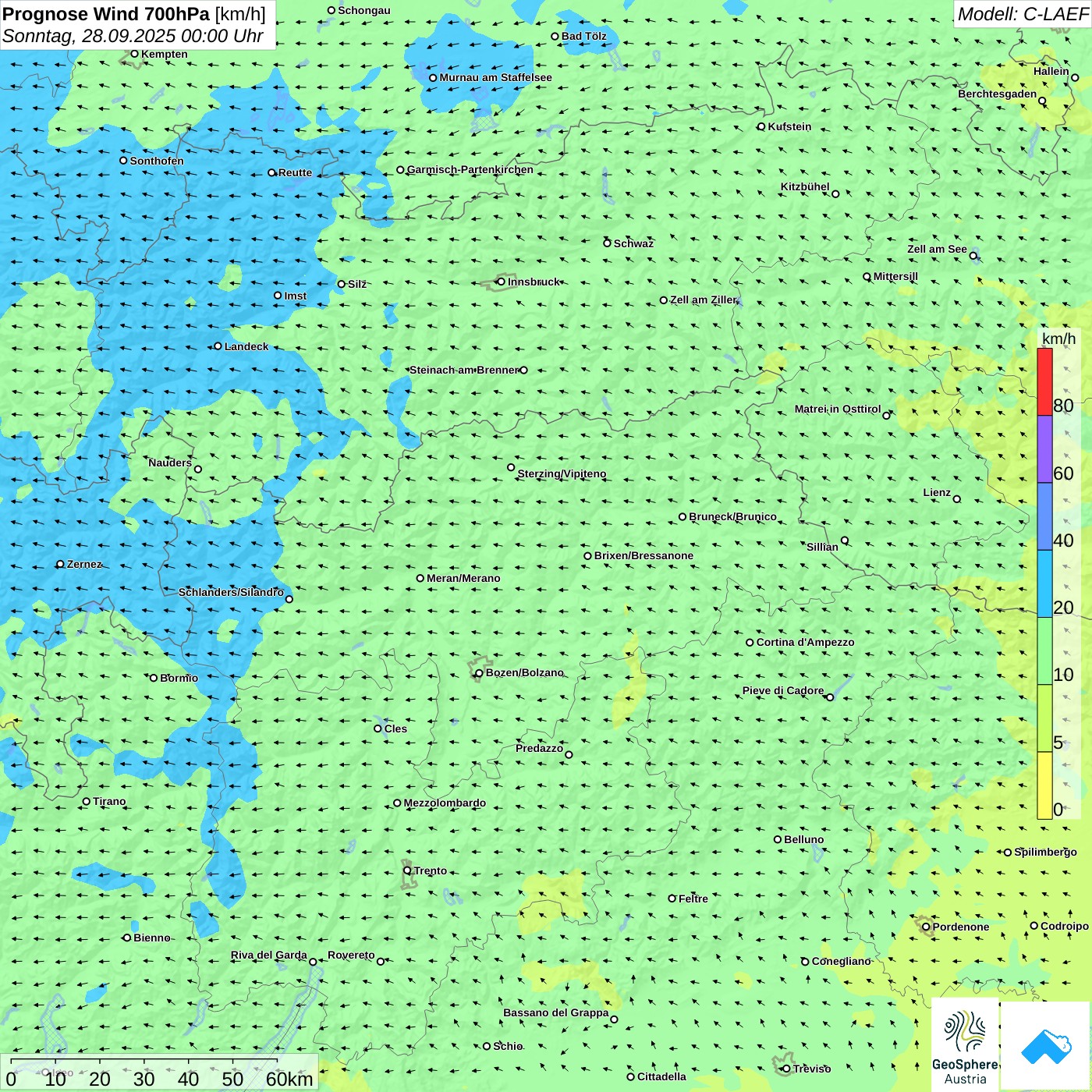
Task: Click the Mittersill label
Action: click(x=895, y=276)
